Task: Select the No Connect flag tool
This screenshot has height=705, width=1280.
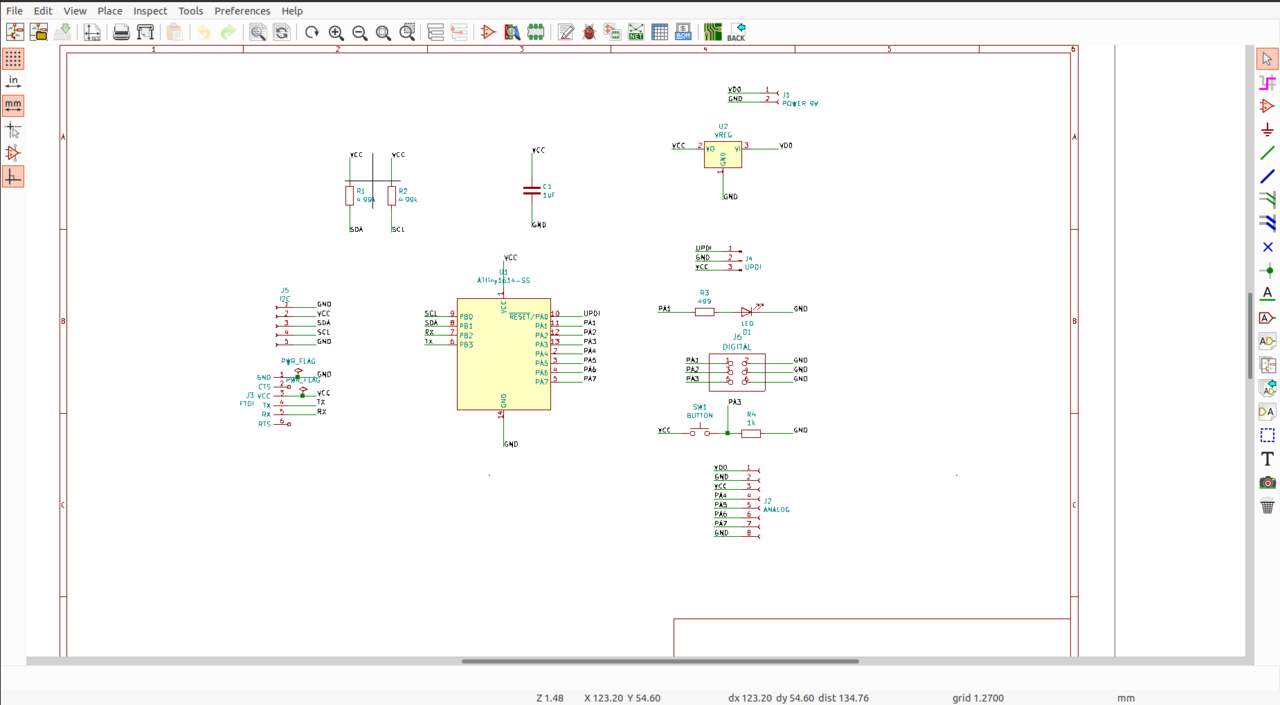Action: point(1267,246)
